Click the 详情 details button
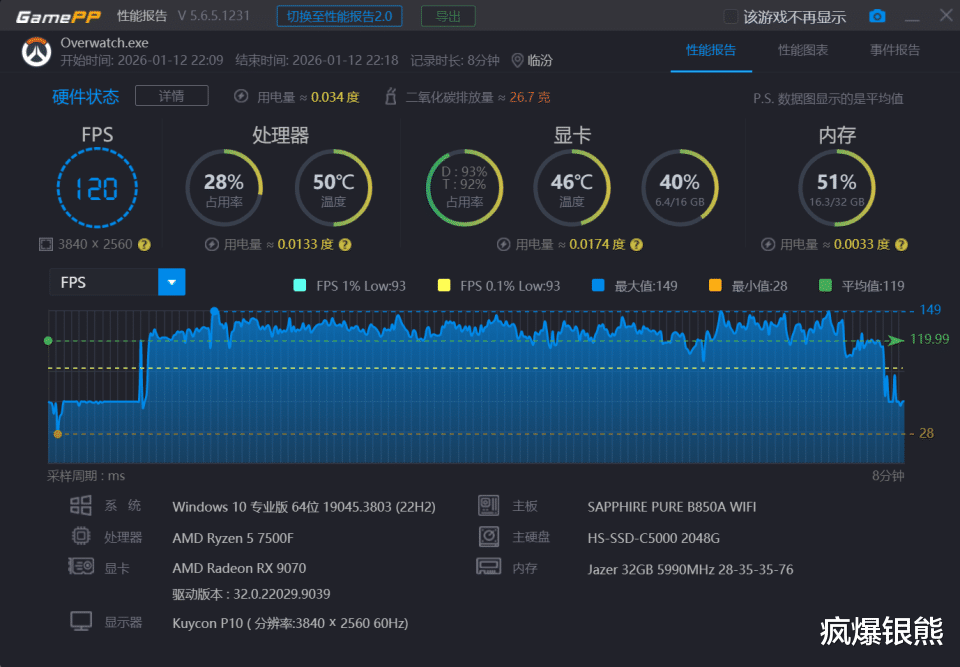The height and width of the screenshot is (667, 960). (171, 96)
